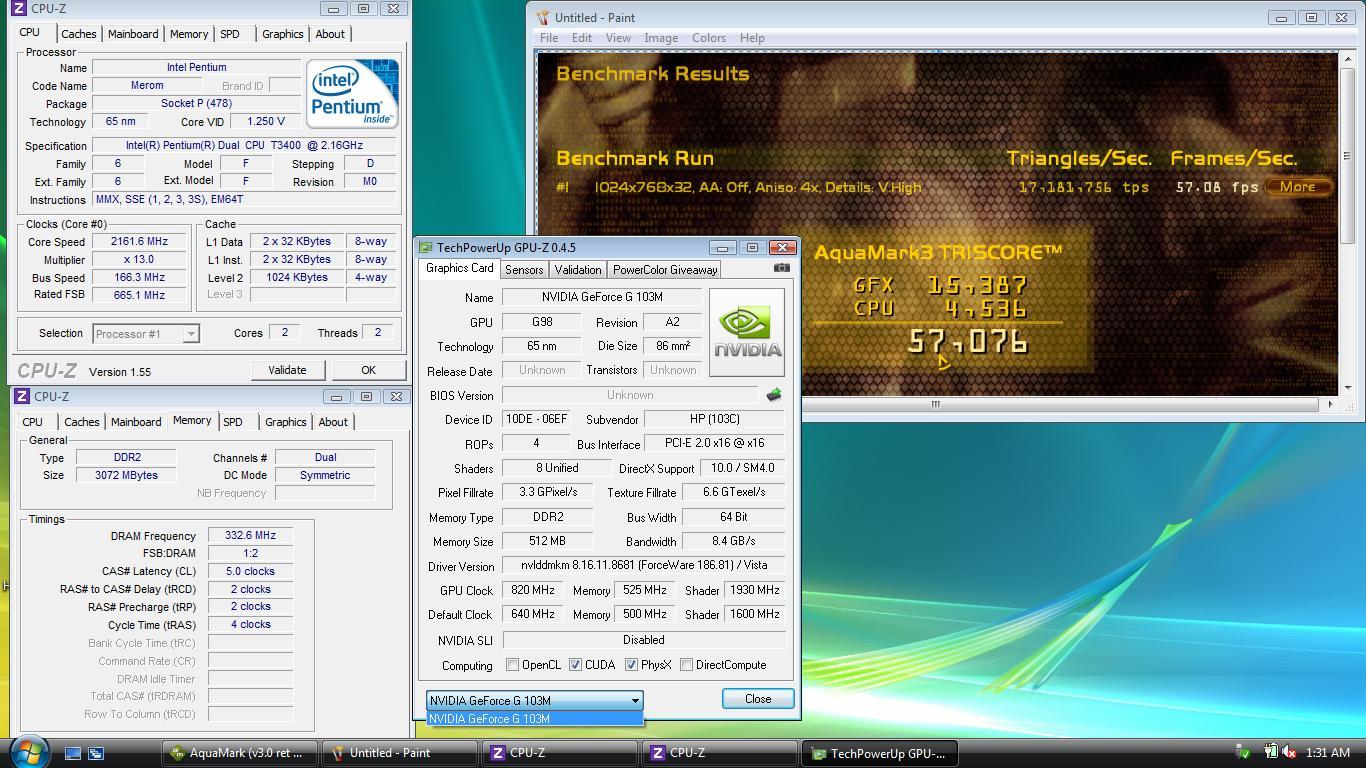
Task: Open the Paint File menu
Action: click(549, 38)
